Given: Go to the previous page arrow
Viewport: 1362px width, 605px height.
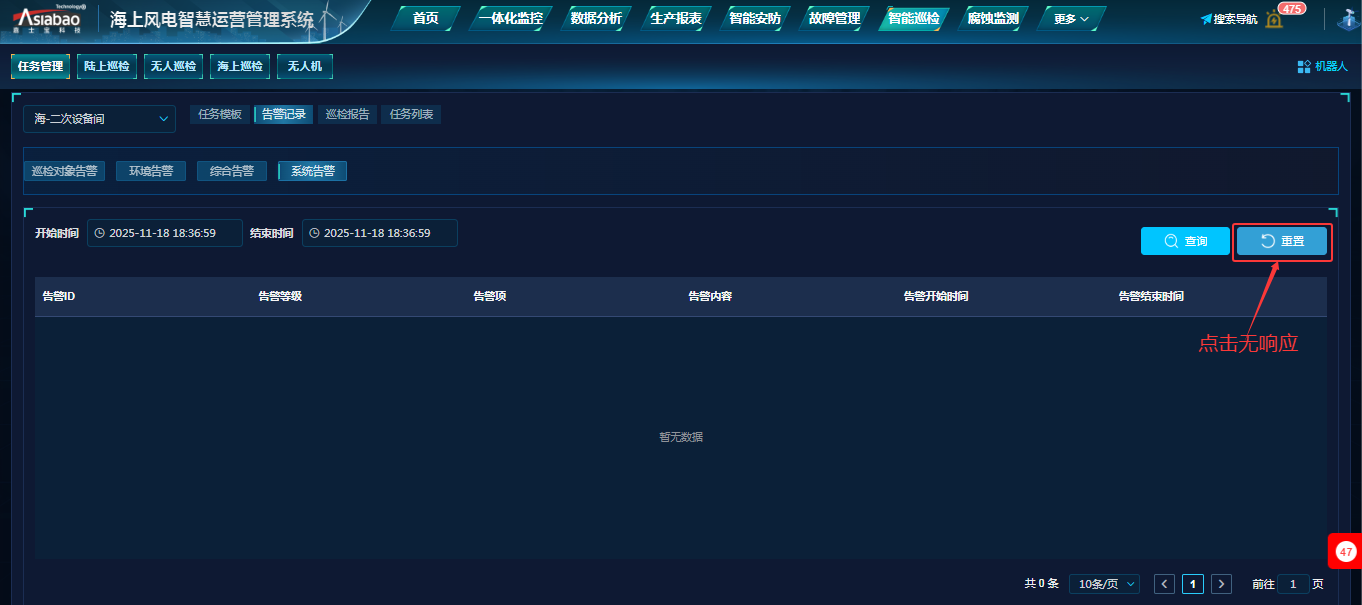Looking at the screenshot, I should [1164, 584].
